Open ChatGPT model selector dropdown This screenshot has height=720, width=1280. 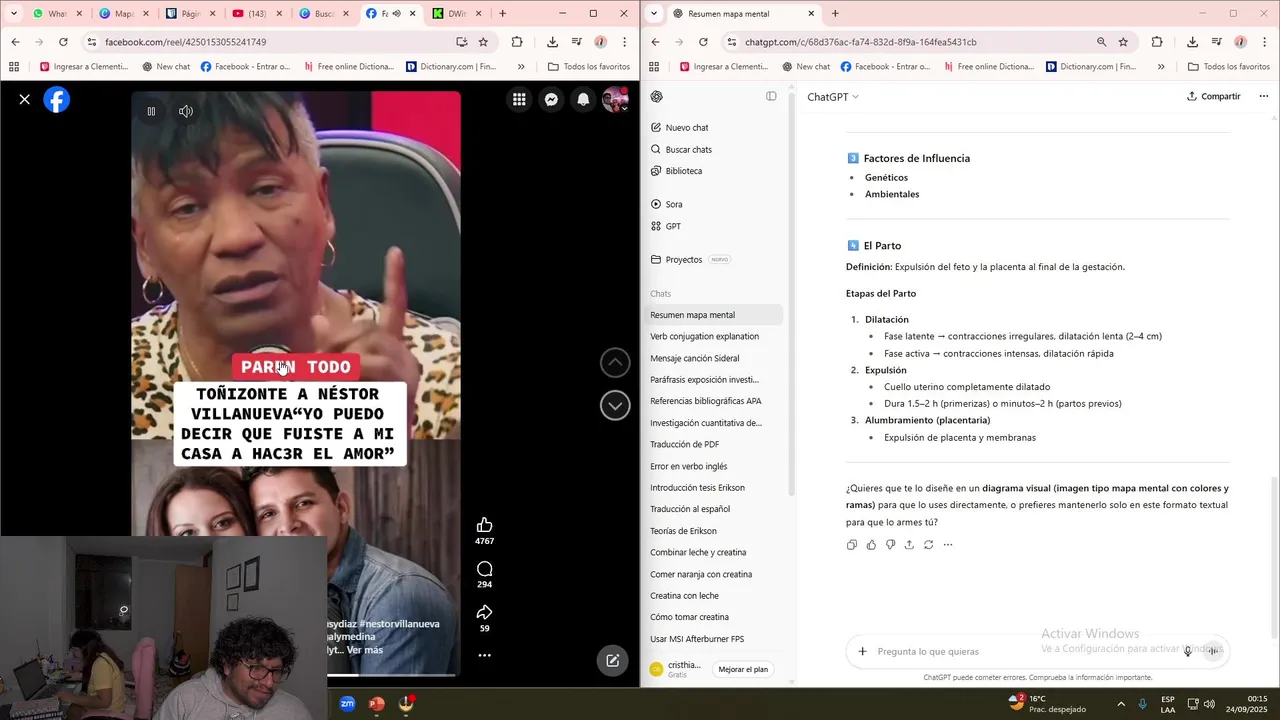coord(833,97)
